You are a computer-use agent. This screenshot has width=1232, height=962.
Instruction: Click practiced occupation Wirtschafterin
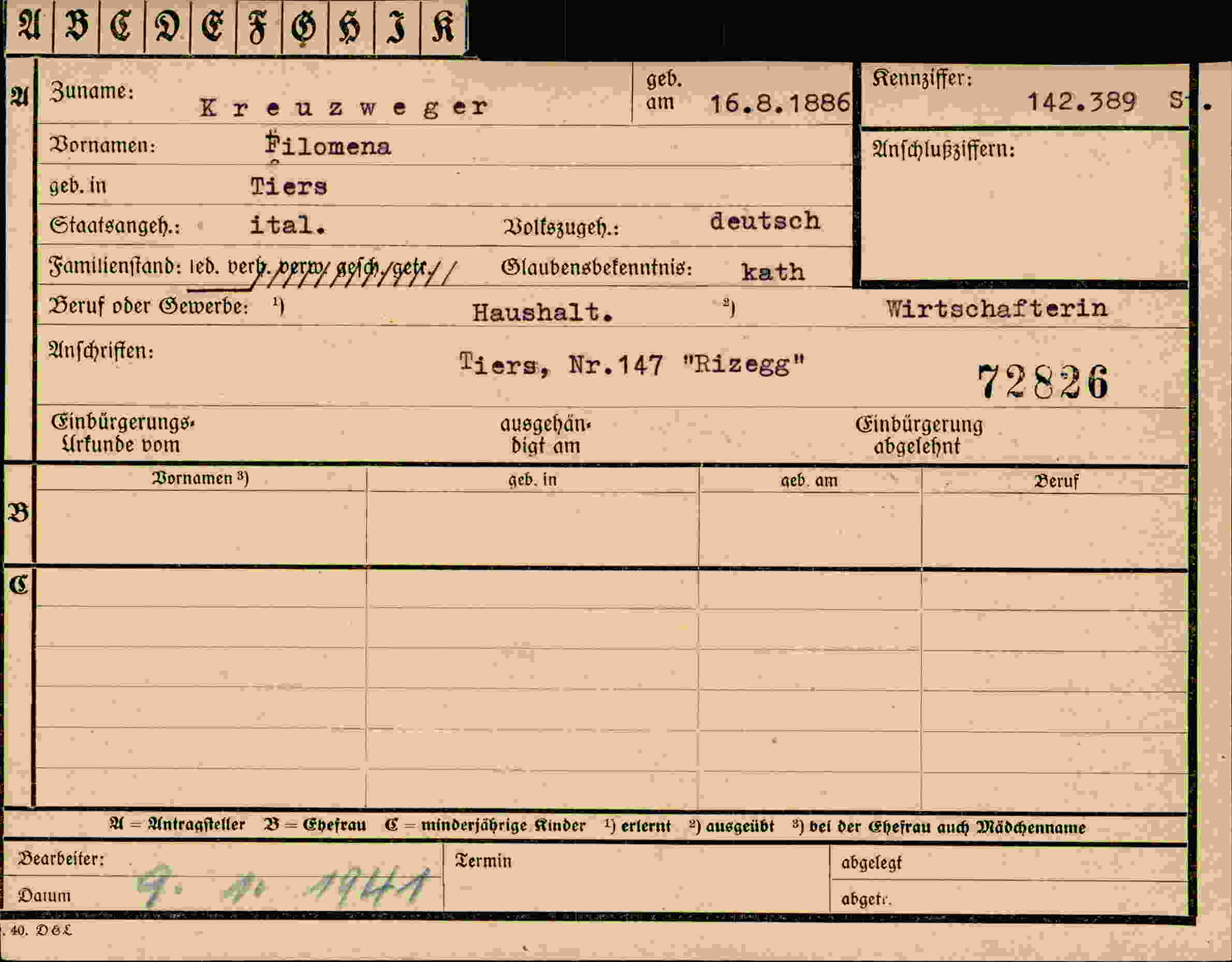pyautogui.click(x=997, y=308)
